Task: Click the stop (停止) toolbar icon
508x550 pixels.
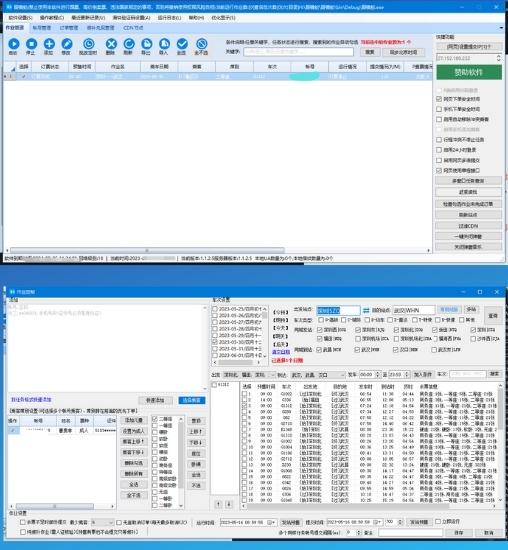Action: [x=31, y=44]
